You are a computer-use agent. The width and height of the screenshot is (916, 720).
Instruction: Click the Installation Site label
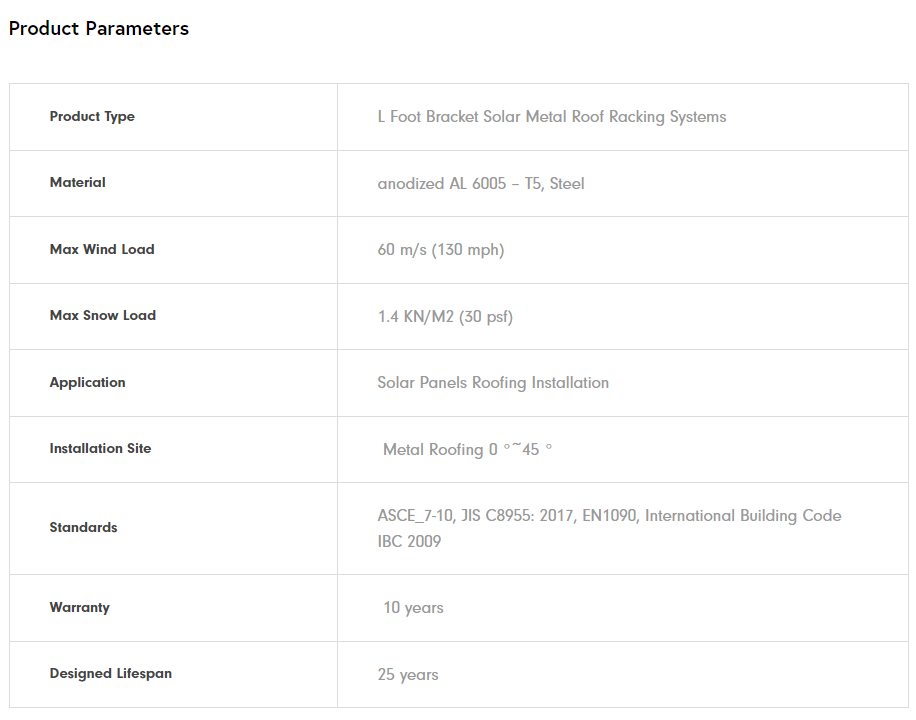(100, 449)
